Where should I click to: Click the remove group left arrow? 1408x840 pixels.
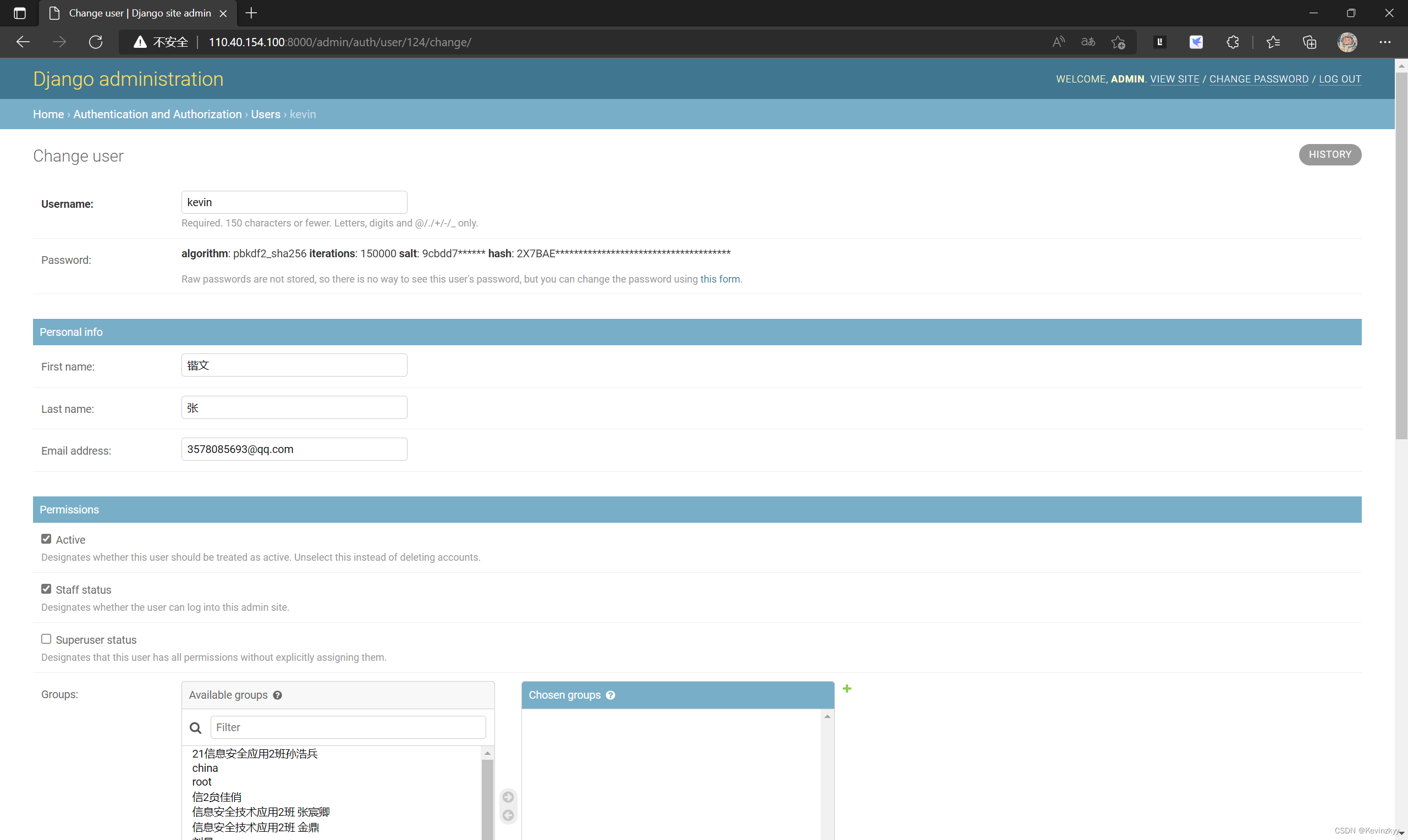point(508,815)
